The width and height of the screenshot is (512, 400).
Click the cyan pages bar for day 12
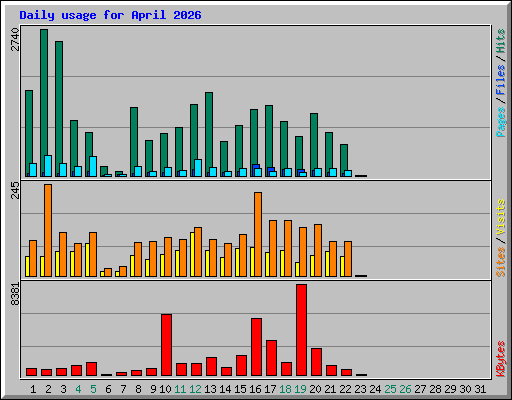(198, 168)
